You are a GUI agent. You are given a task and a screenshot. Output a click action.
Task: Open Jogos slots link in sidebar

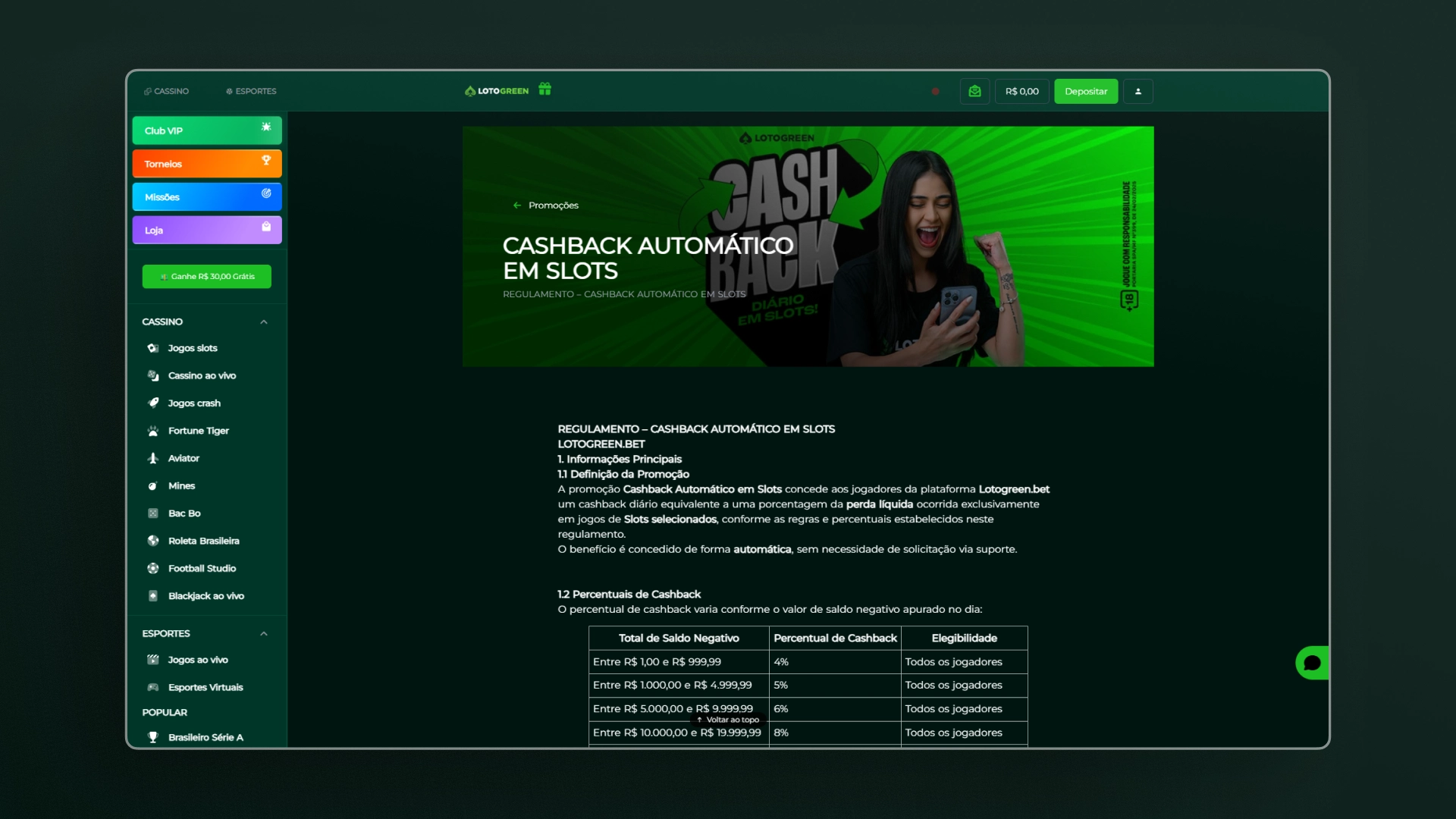(x=193, y=348)
